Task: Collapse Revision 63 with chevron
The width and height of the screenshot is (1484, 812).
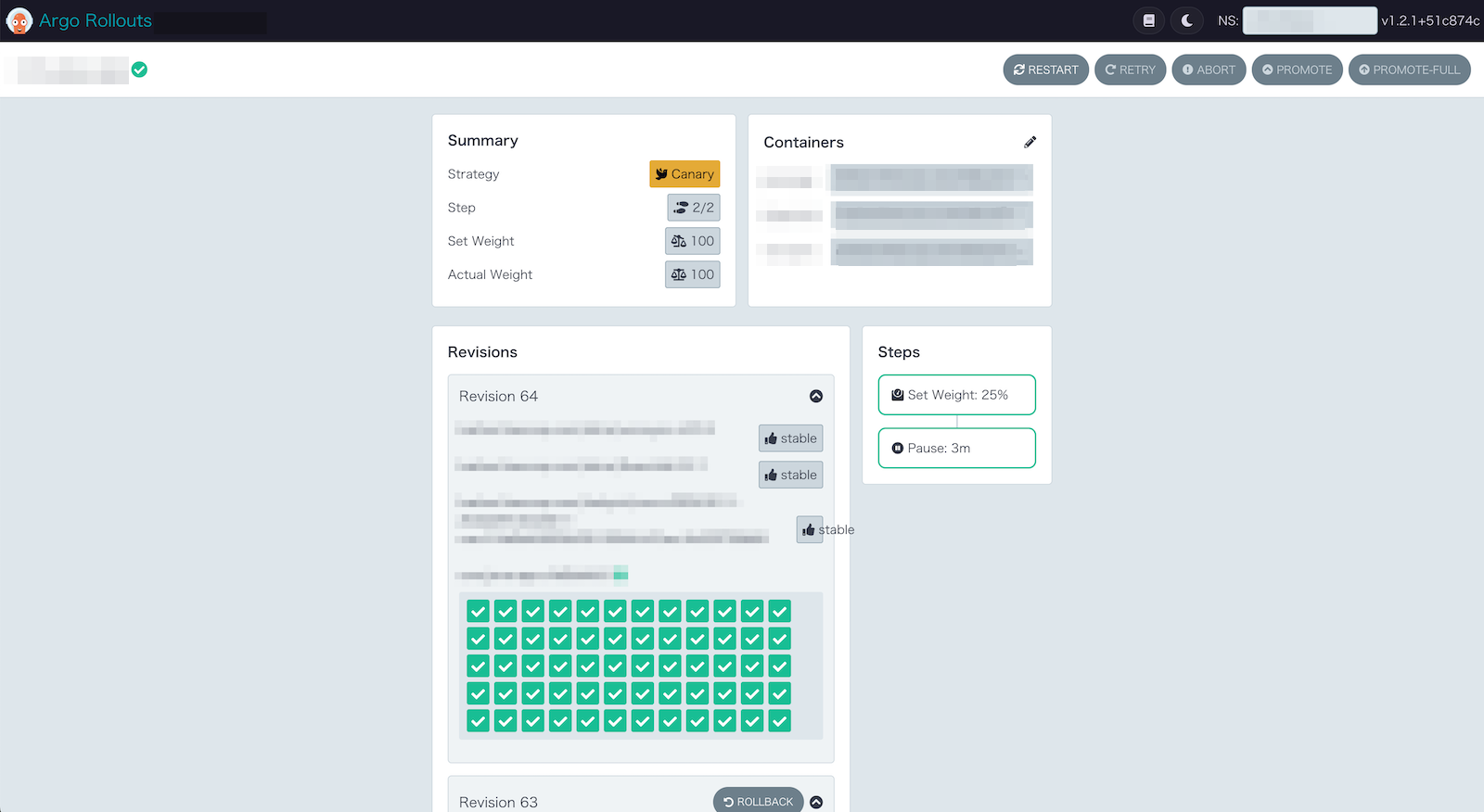Action: click(x=816, y=802)
